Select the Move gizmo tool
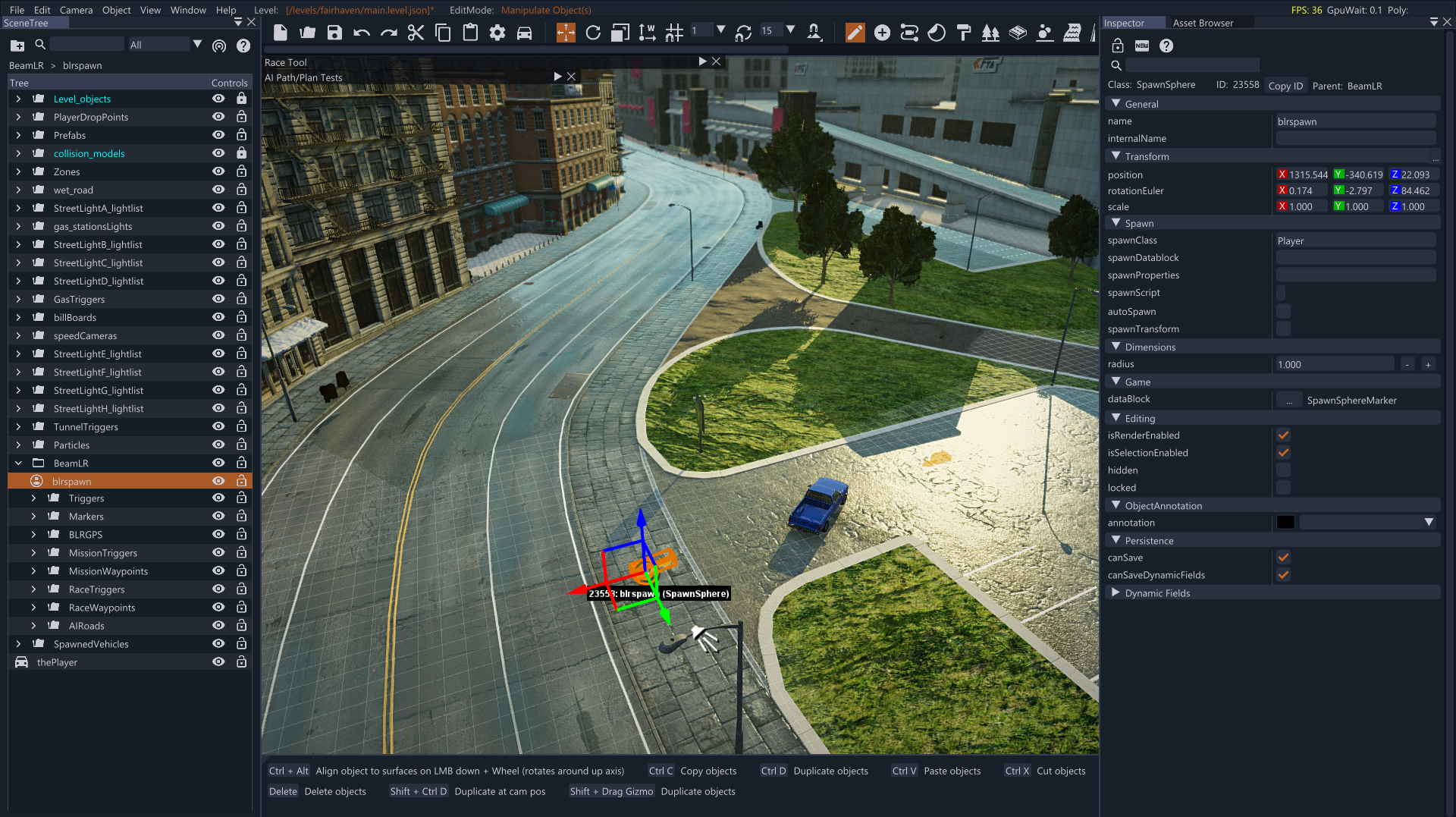The width and height of the screenshot is (1456, 817). [x=566, y=33]
